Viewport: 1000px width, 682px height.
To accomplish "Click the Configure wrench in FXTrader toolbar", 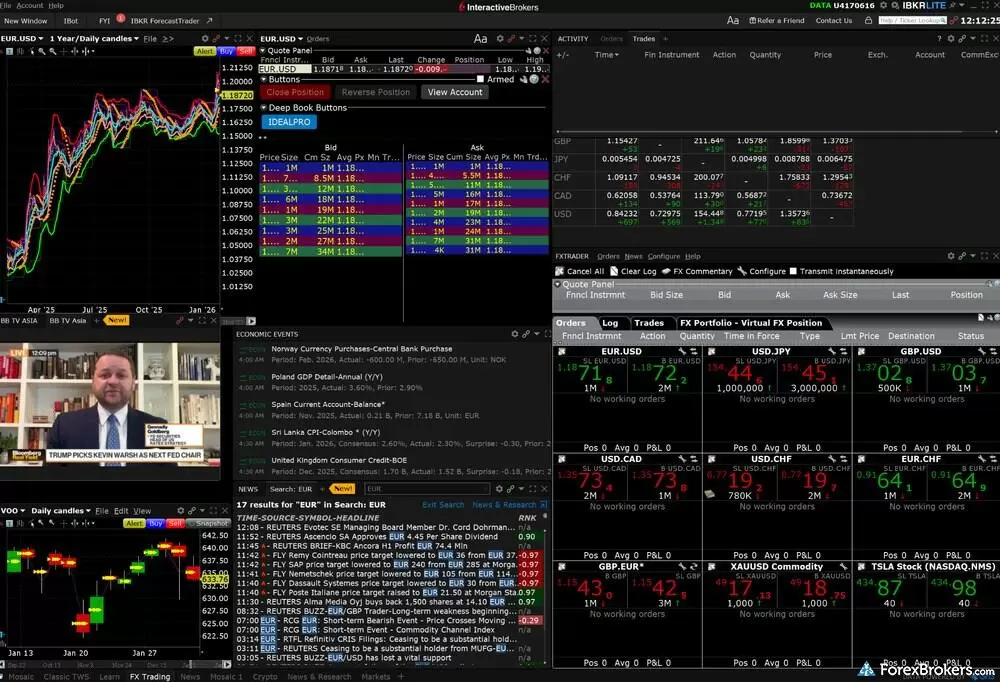I will pyautogui.click(x=761, y=271).
